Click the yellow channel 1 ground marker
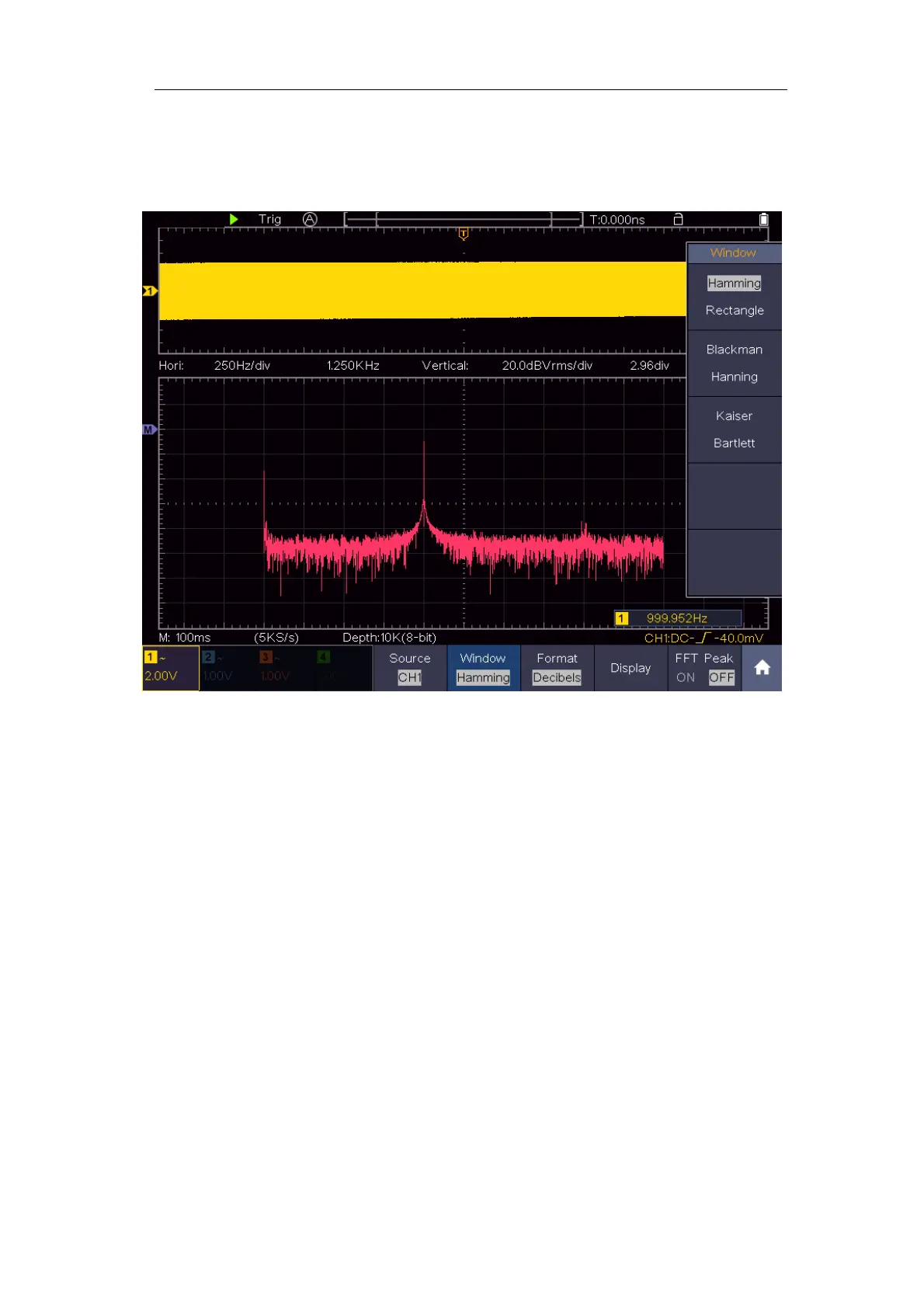This screenshot has width=924, height=1308. (150, 290)
